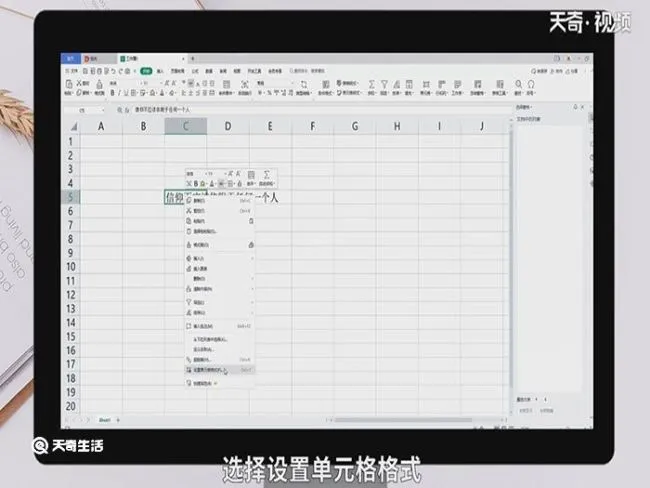Click the formula bar text
Image resolution: width=650 pixels, height=488 pixels.
[x=162, y=110]
